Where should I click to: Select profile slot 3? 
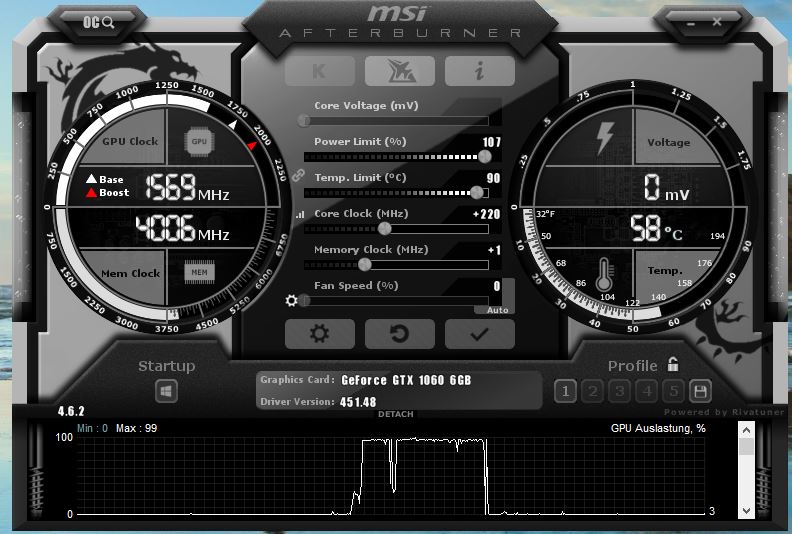[x=619, y=391]
